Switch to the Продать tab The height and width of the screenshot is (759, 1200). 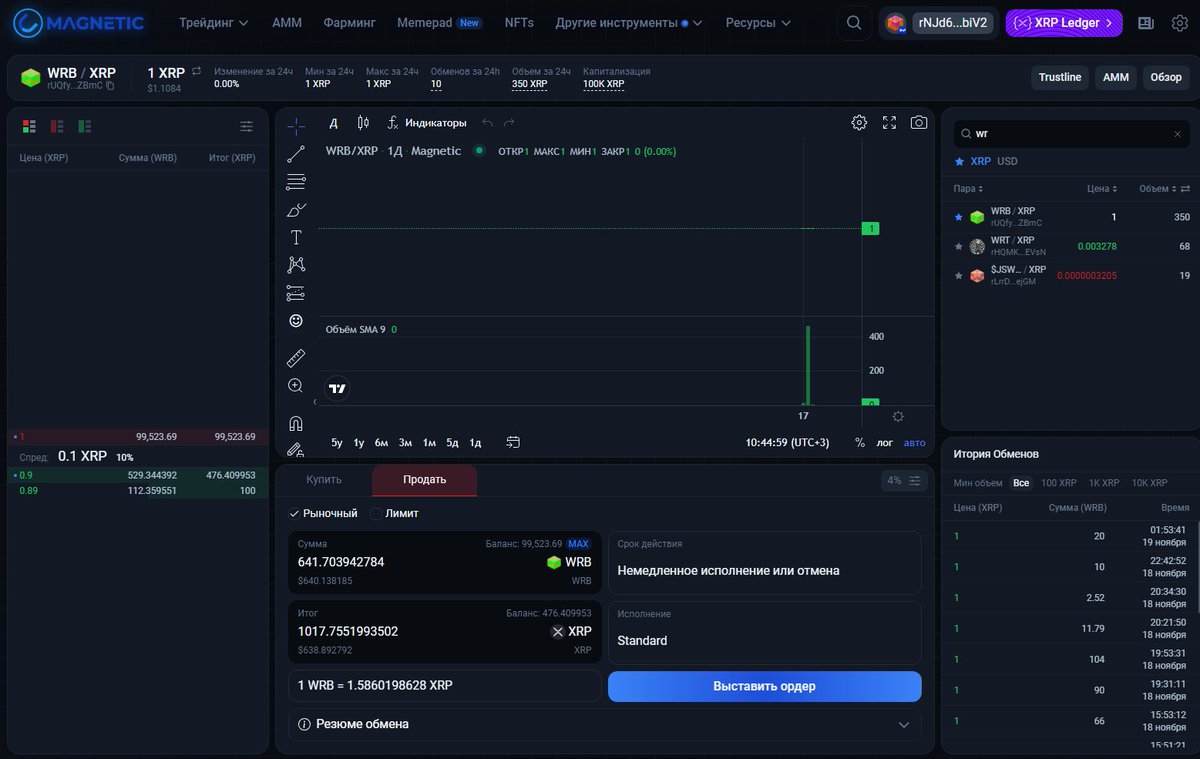click(425, 480)
